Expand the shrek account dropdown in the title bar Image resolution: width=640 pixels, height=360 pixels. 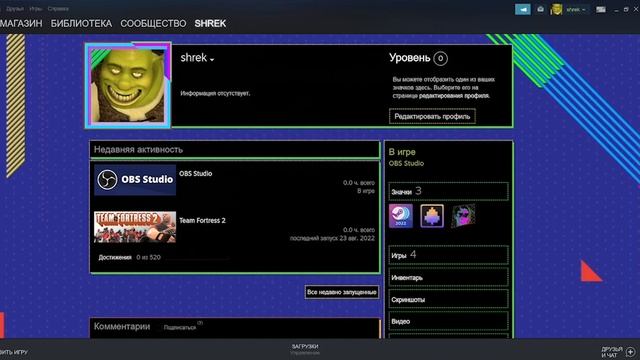click(576, 9)
